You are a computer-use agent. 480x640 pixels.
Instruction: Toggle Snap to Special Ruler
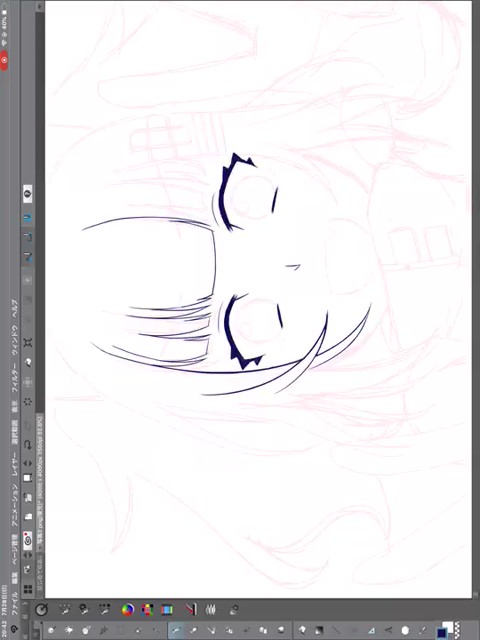click(x=28, y=237)
